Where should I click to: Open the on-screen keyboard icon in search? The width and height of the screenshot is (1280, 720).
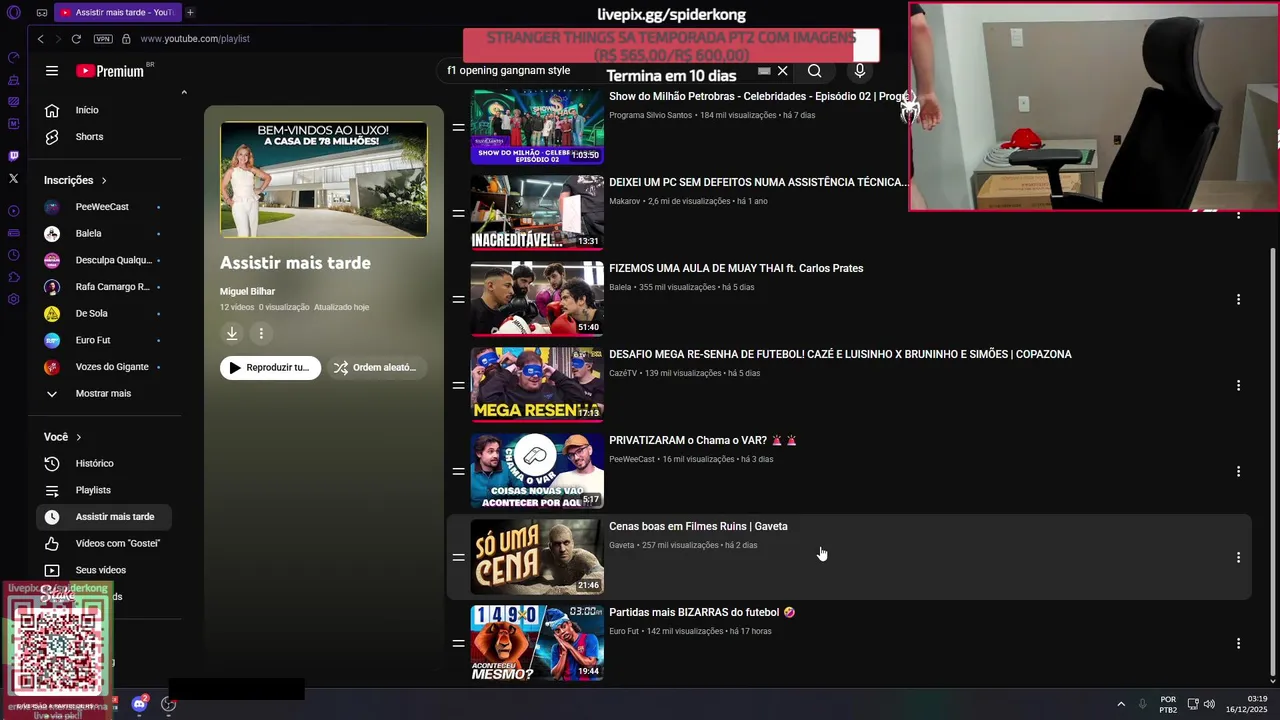tap(764, 71)
